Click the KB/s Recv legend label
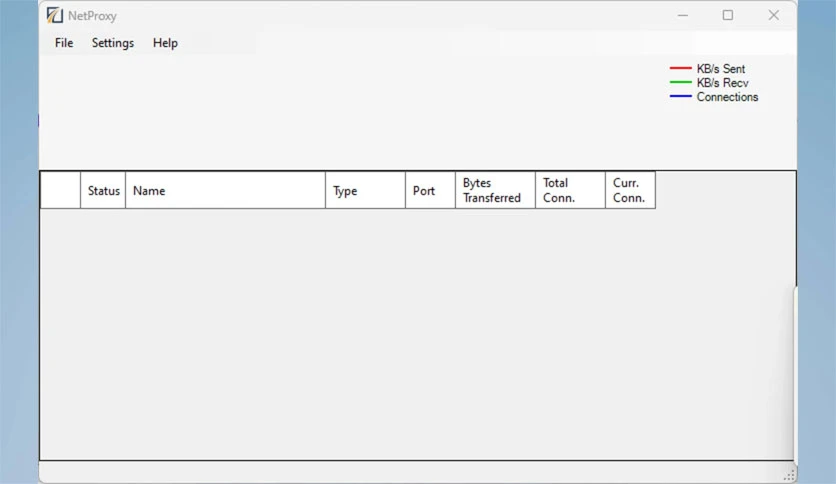This screenshot has height=484, width=836. (x=722, y=83)
